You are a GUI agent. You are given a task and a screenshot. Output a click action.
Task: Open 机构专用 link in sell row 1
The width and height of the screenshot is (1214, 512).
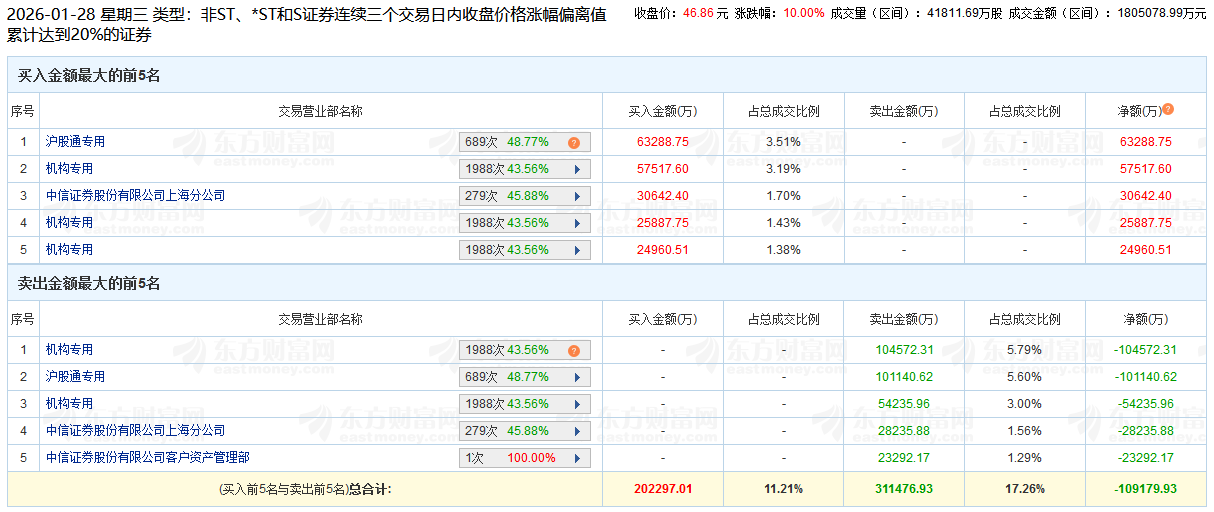(x=69, y=350)
